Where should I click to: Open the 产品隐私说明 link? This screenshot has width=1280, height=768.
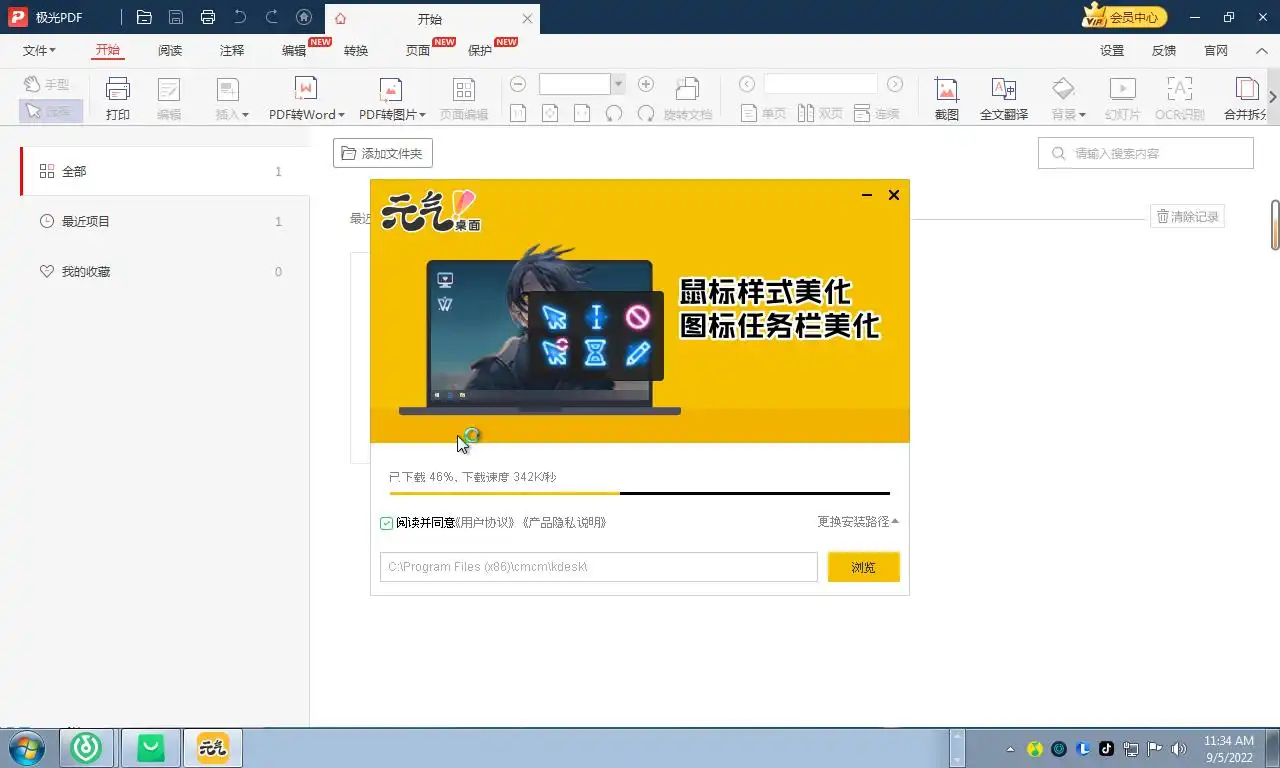[x=563, y=522]
